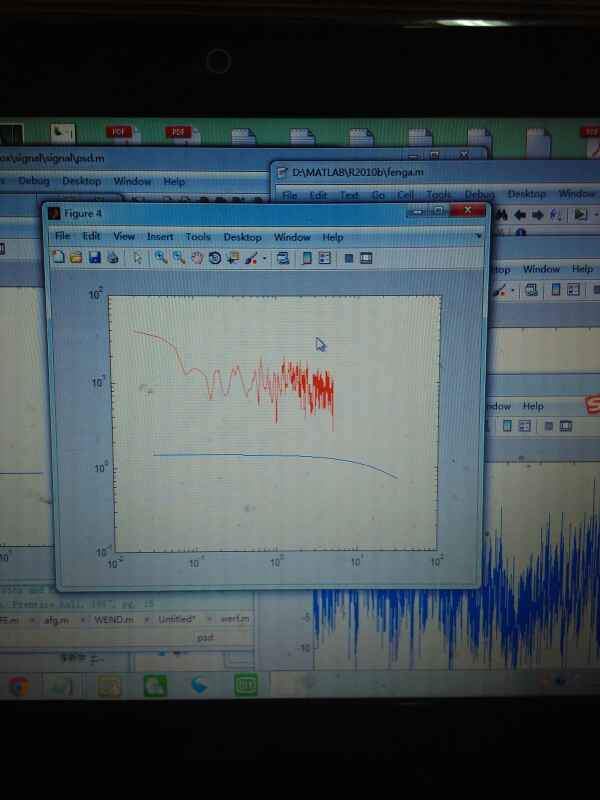Click Open File folder icon in Figure 4

(76, 258)
